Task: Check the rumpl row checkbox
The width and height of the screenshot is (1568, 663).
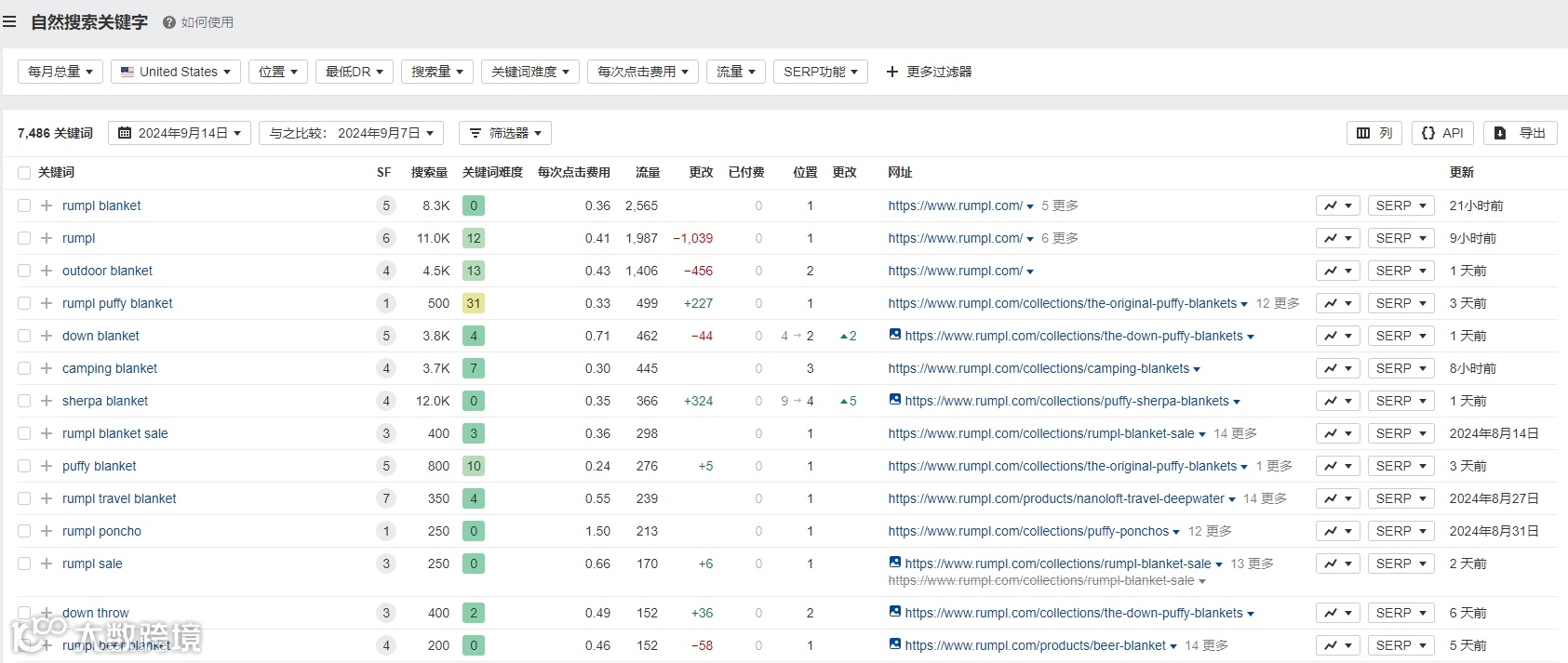Action: (24, 238)
